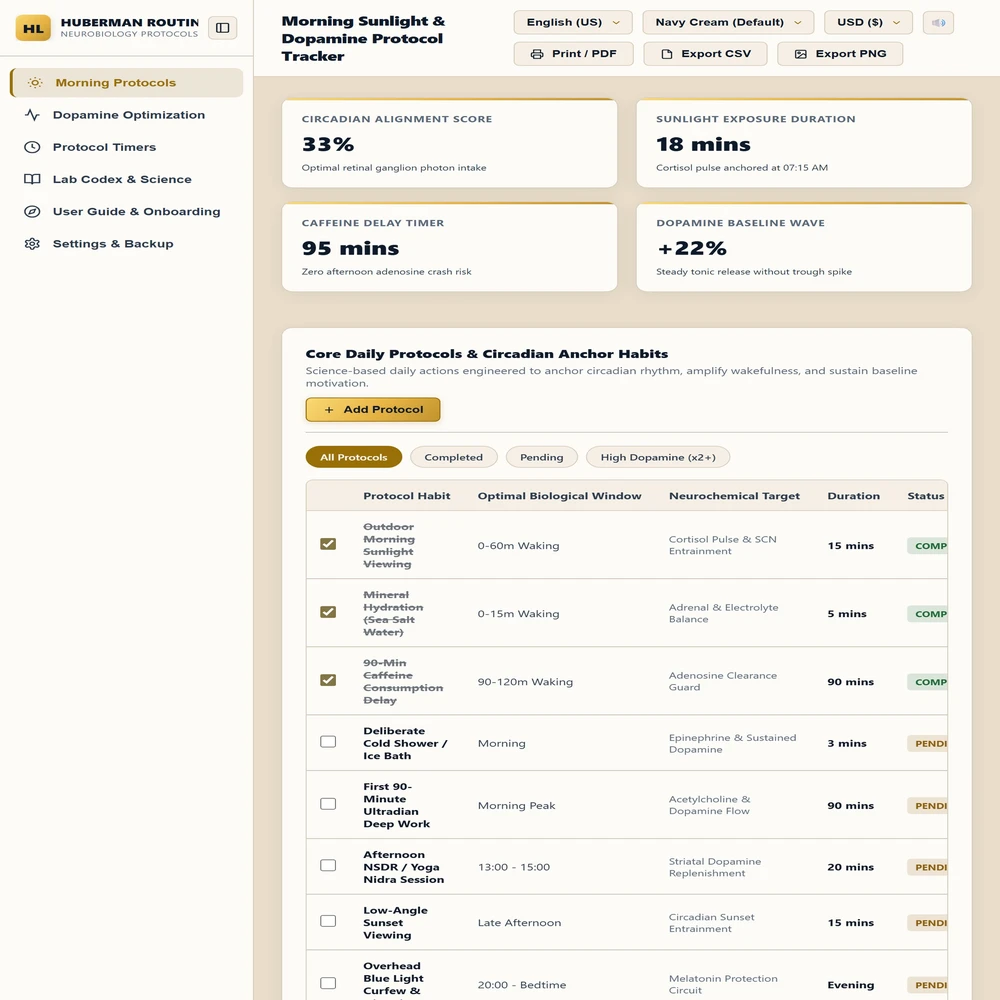Screen dimensions: 1000x1000
Task: Click the compass icon beside User Guide
Action: tap(32, 212)
